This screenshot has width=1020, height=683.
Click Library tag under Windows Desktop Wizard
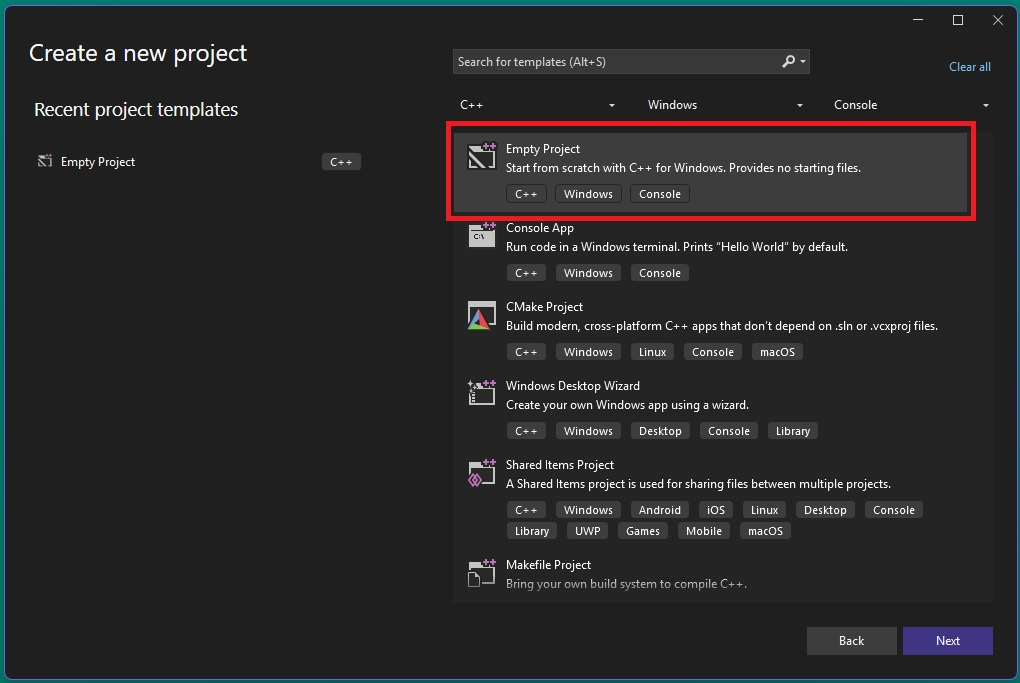pos(792,431)
